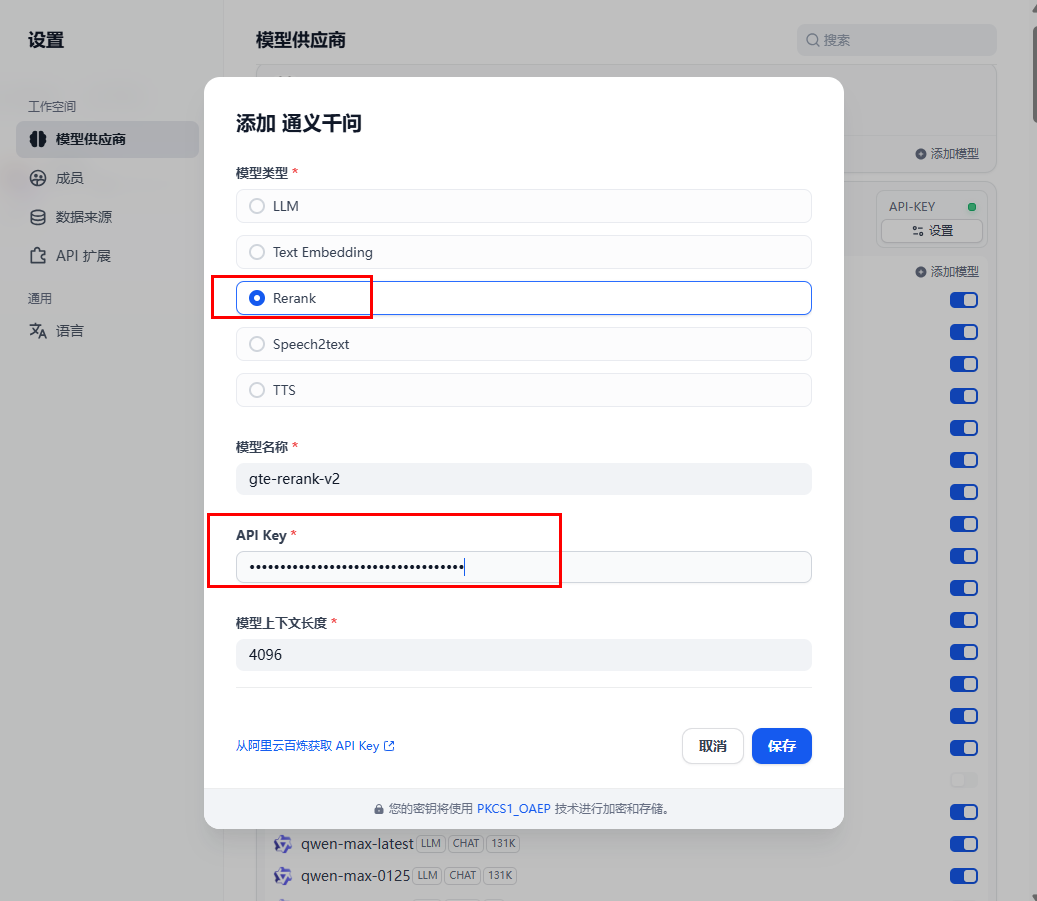This screenshot has height=901, width=1037.
Task: Enable the disabled grey model switch
Action: pyautogui.click(x=964, y=780)
